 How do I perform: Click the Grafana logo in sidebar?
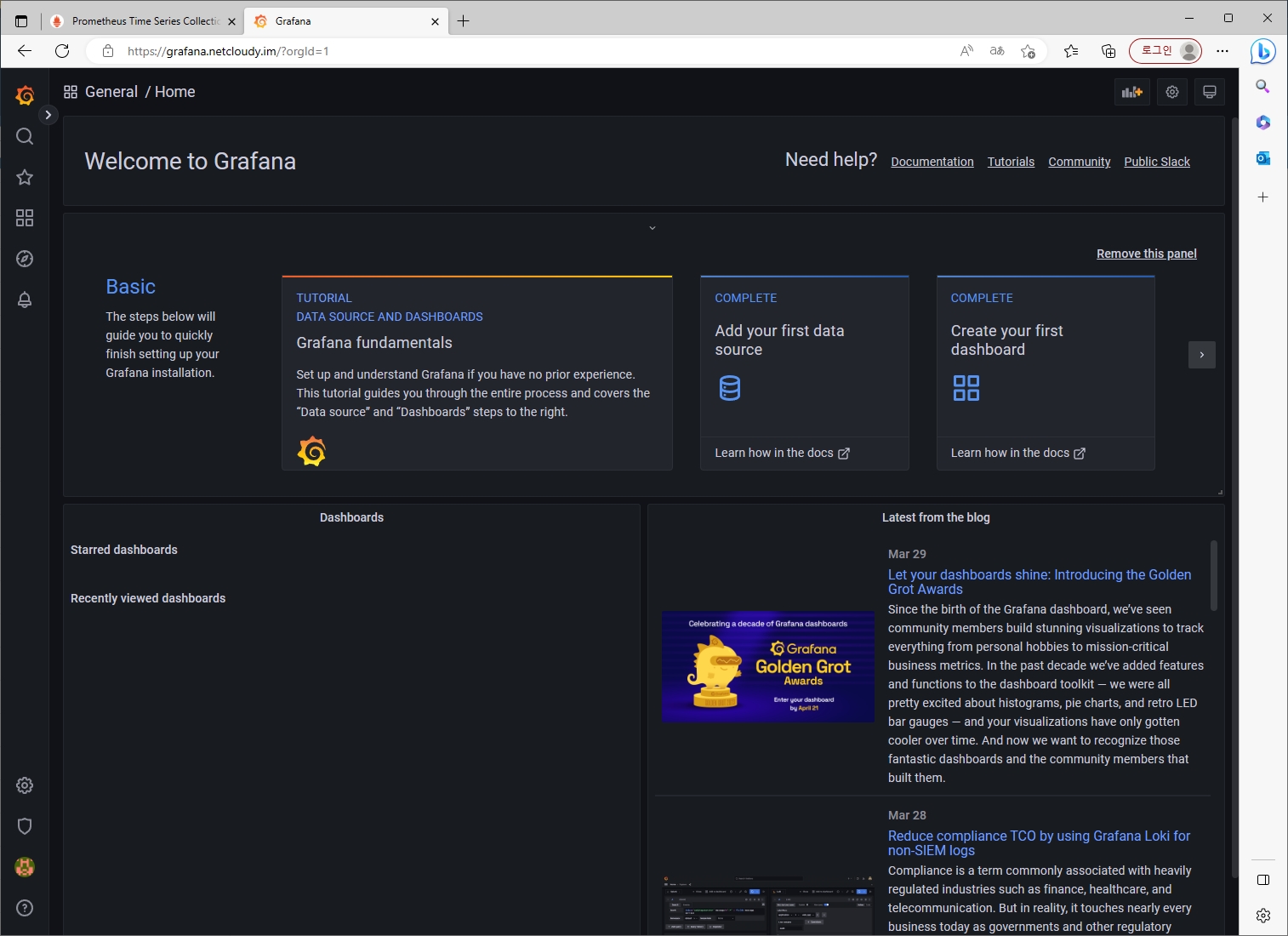click(25, 95)
